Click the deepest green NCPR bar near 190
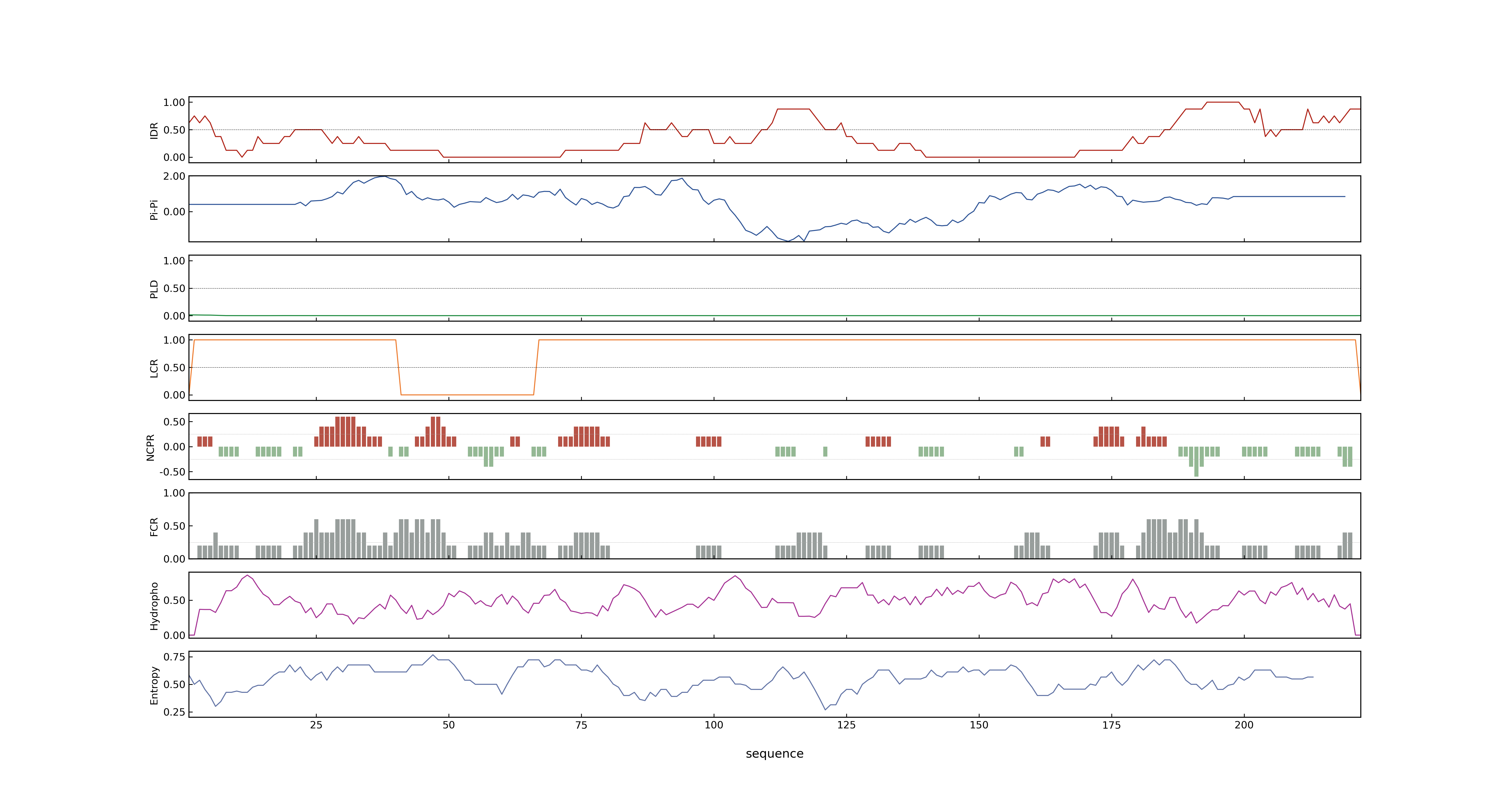This screenshot has height=806, width=1512. pyautogui.click(x=1196, y=462)
